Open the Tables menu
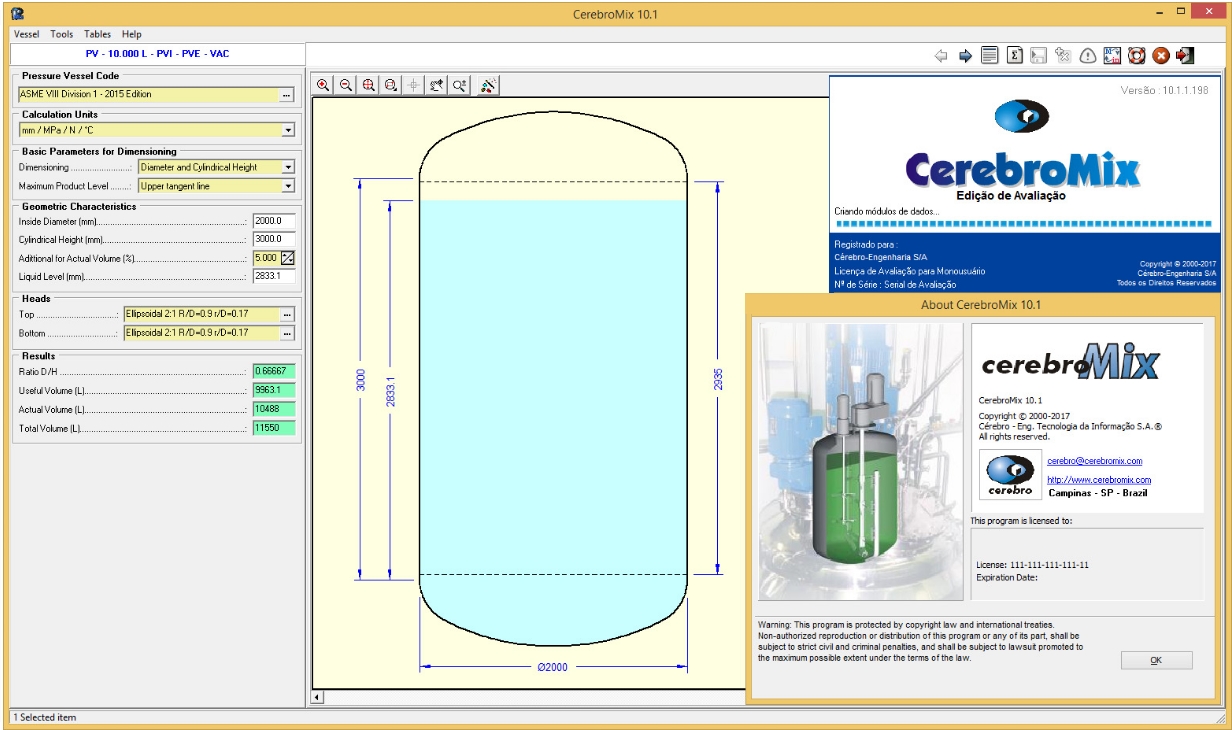Image resolution: width=1232 pixels, height=730 pixels. pos(98,34)
